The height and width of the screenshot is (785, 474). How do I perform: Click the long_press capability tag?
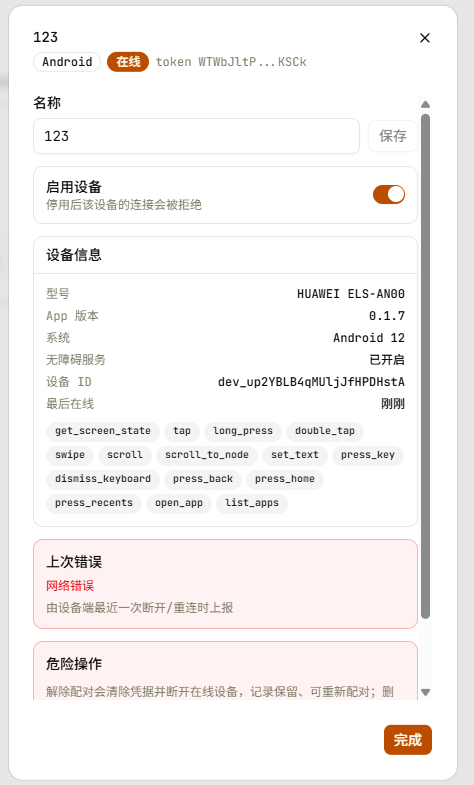[243, 431]
